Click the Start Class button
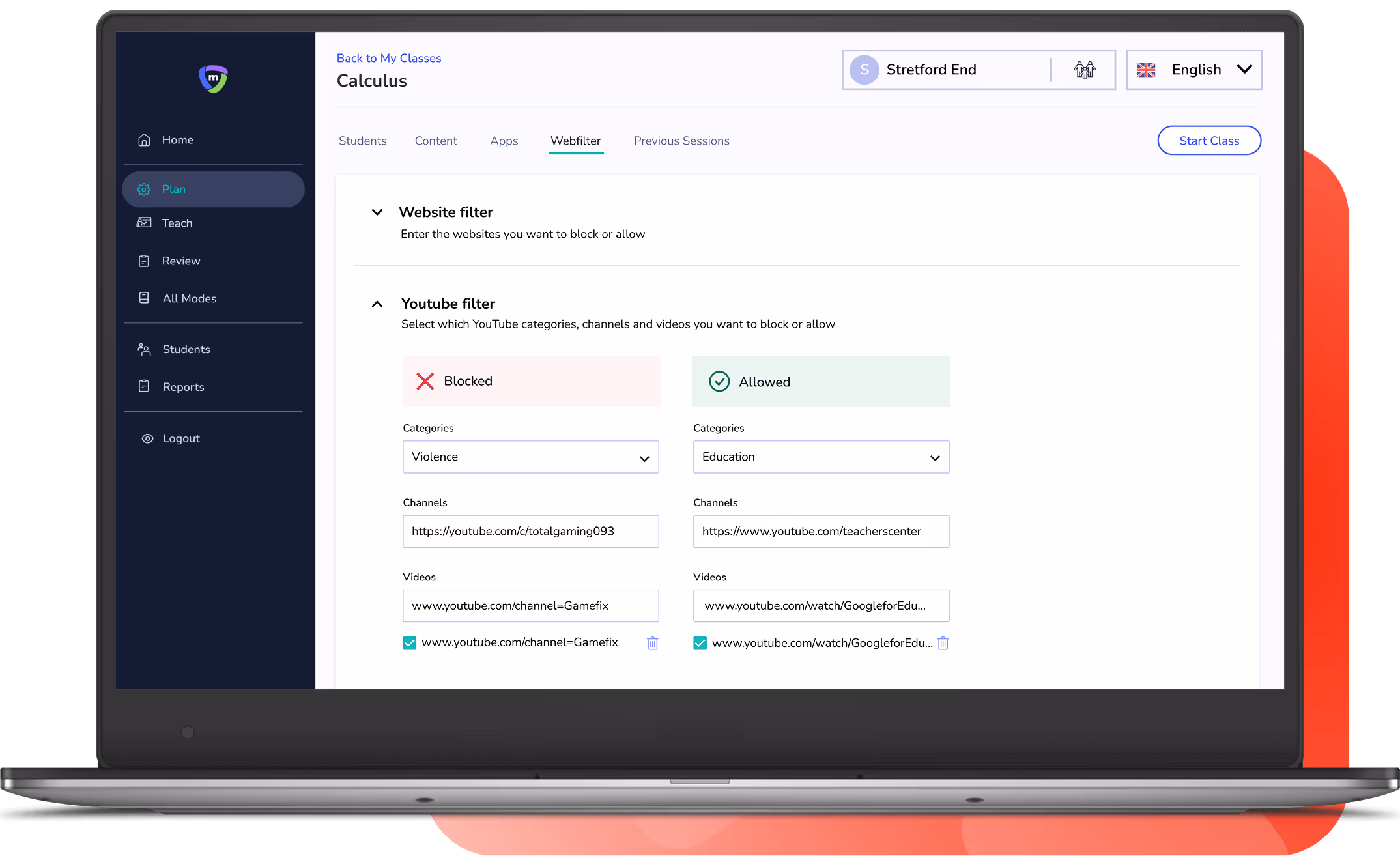The height and width of the screenshot is (856, 1400). [x=1209, y=141]
